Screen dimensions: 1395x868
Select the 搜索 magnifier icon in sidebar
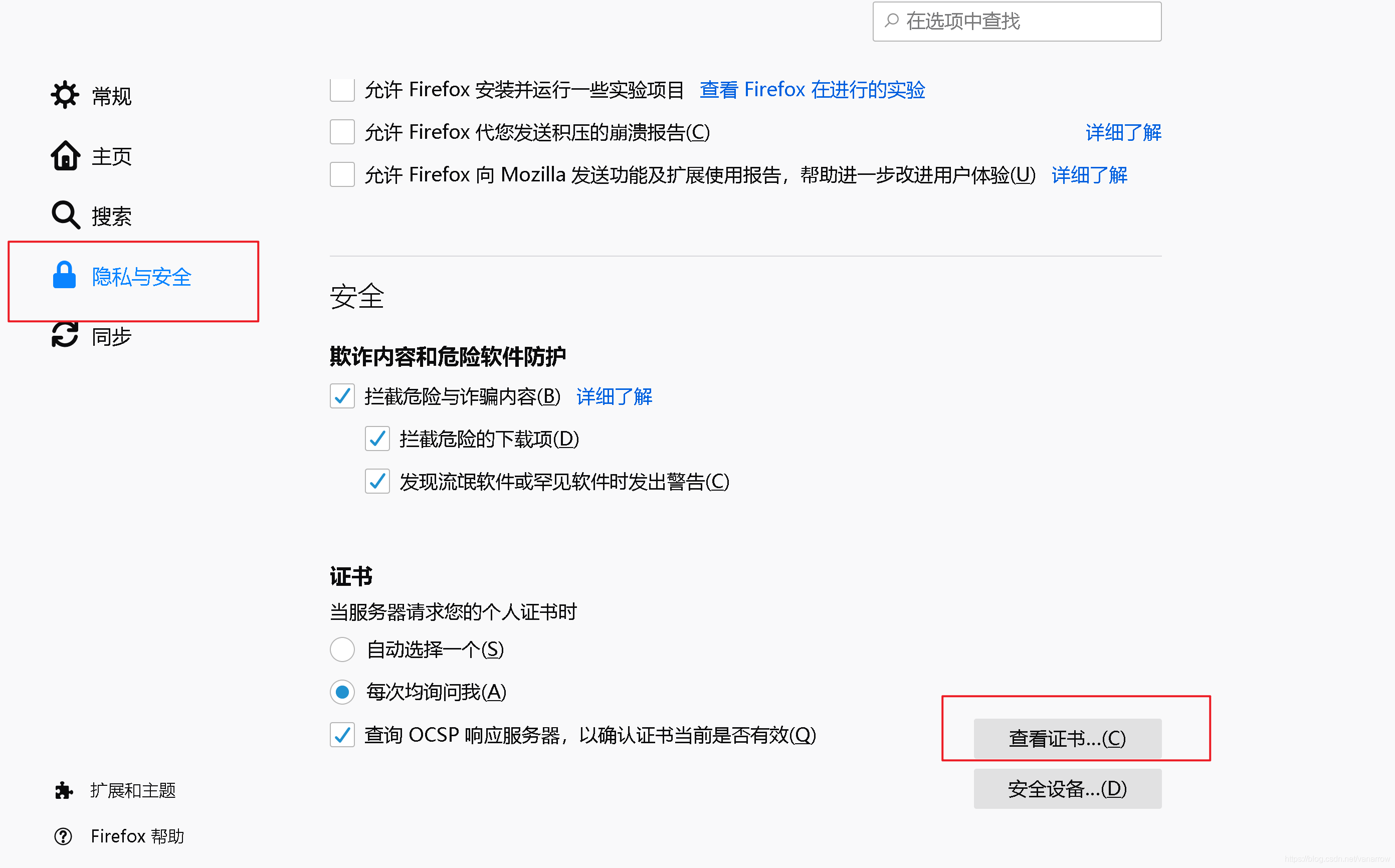(65, 215)
